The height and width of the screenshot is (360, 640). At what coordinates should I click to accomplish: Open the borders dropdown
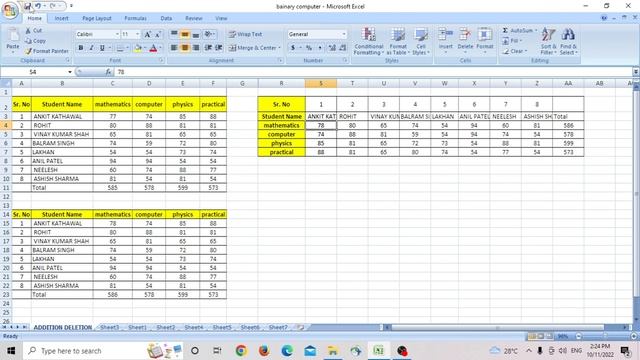pyautogui.click(x=127, y=48)
